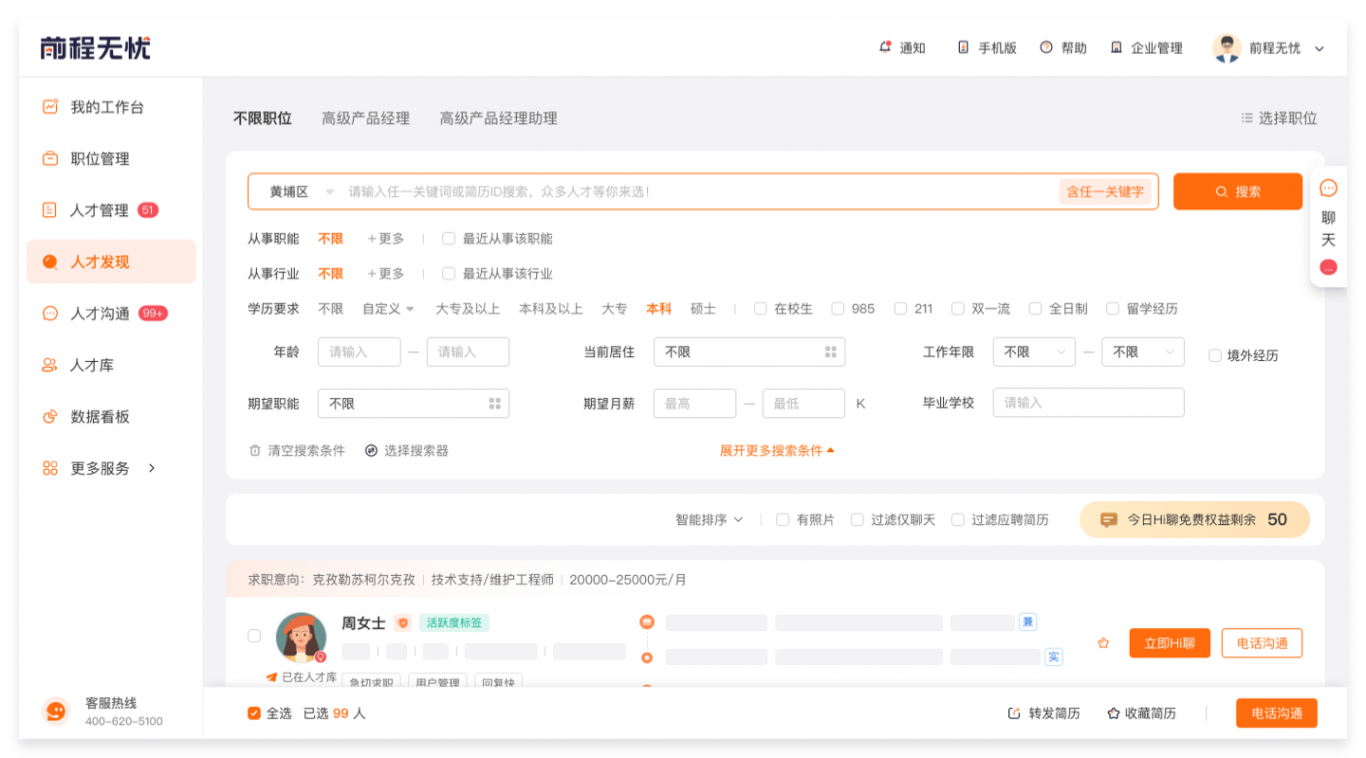
Task: Select 硕士 education option
Action: tap(703, 309)
